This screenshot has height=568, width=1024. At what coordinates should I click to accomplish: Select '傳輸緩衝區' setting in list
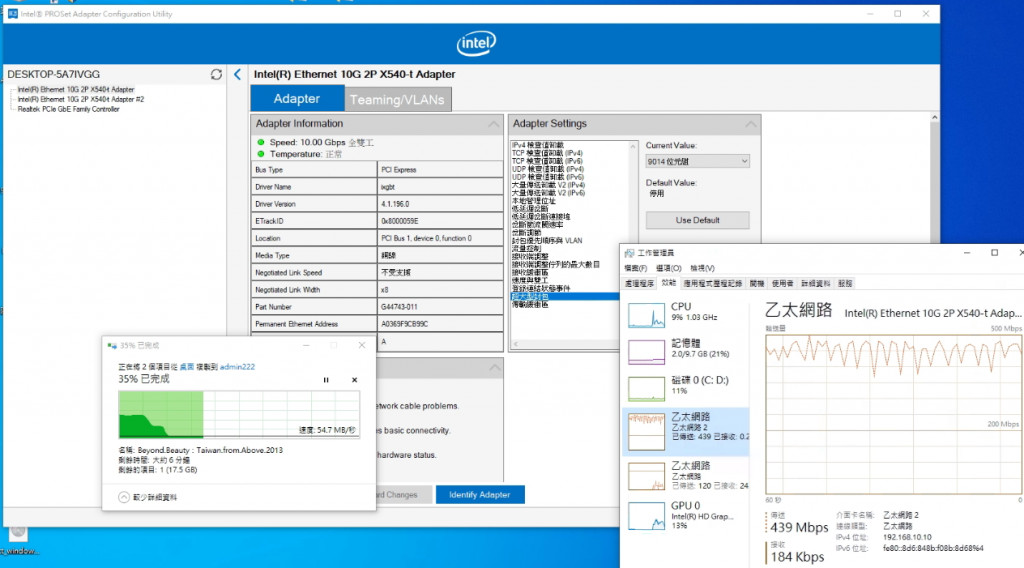530,304
